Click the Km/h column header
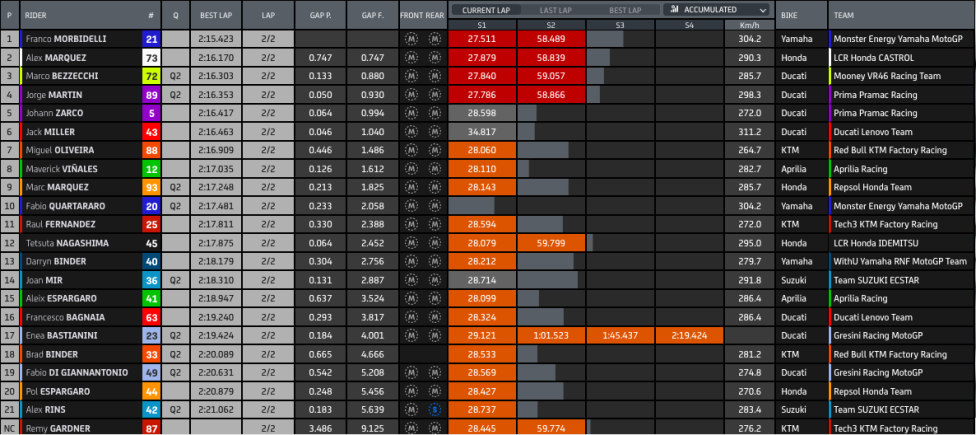This screenshot has height=435, width=976. (x=749, y=25)
